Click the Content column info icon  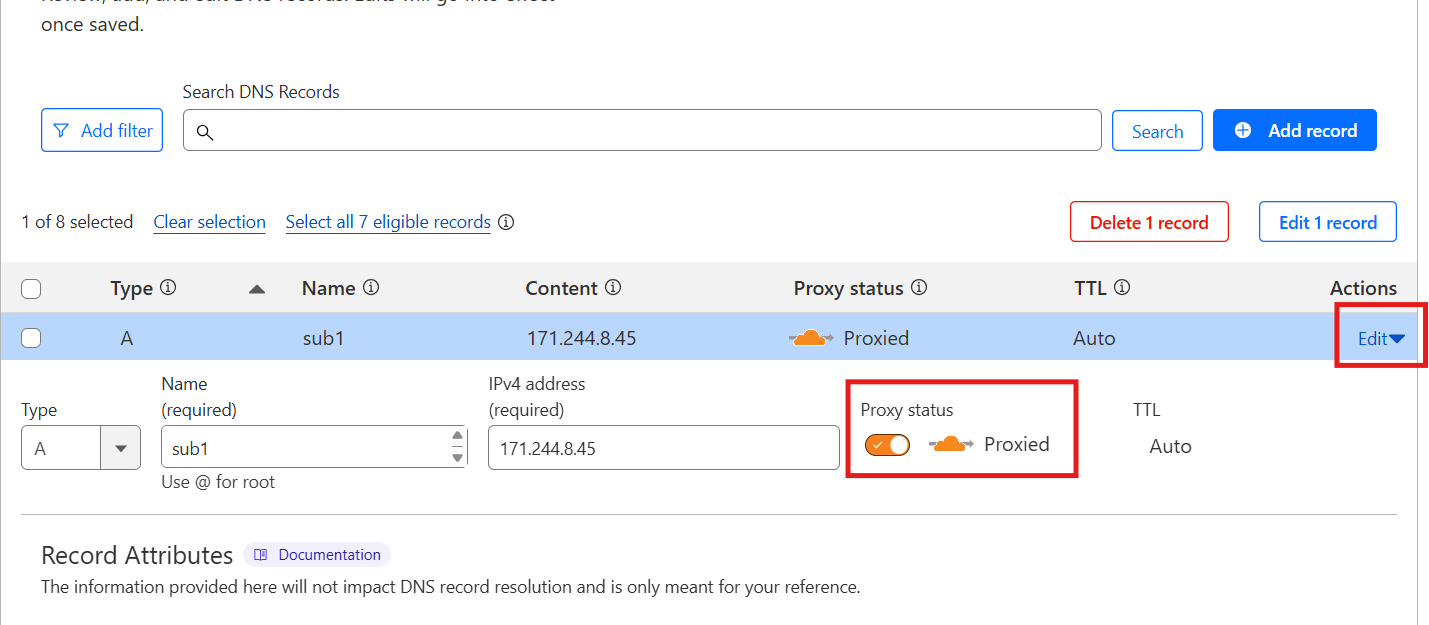(x=613, y=288)
